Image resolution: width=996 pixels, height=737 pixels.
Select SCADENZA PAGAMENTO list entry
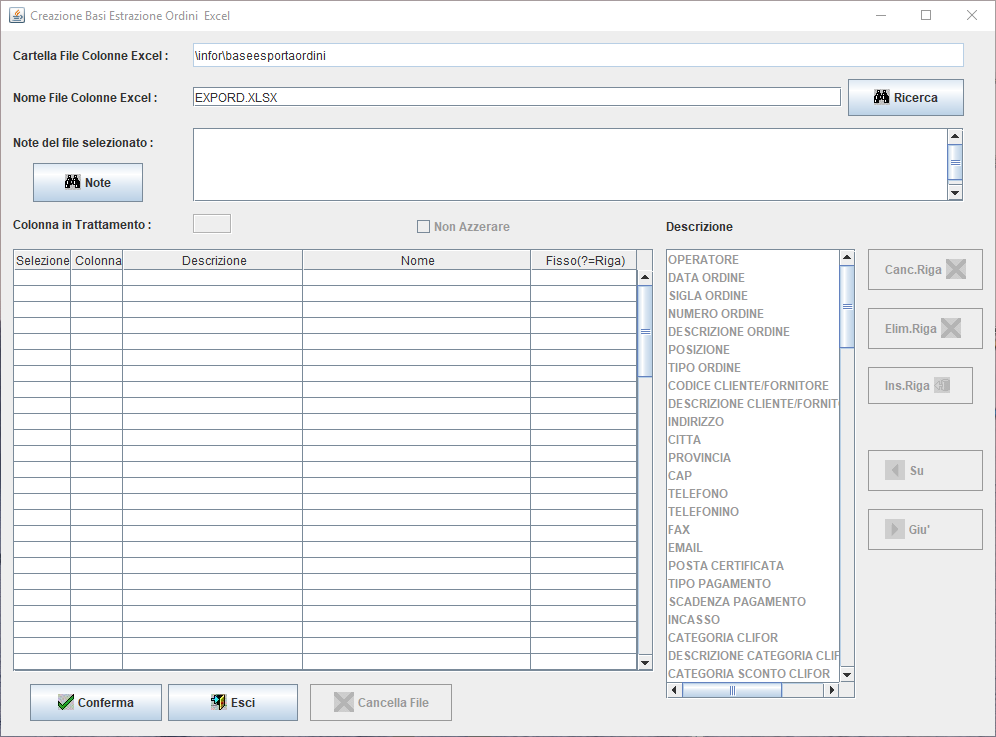pos(753,602)
